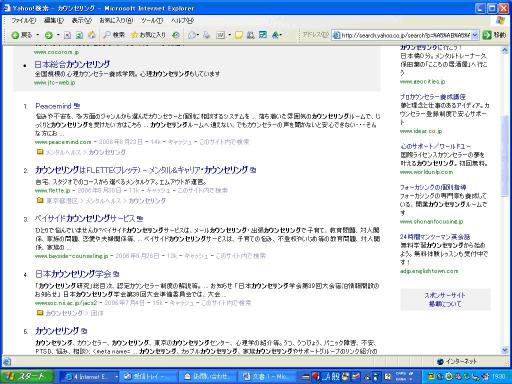The width and height of the screenshot is (512, 384).
Task: Open the Forward button history dropdown
Action: coord(58,35)
